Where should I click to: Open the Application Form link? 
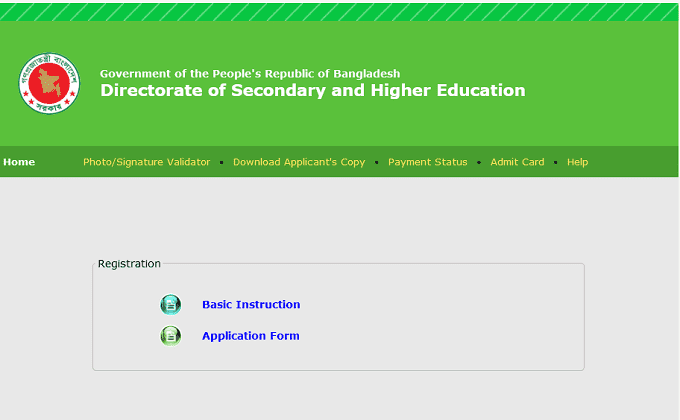(251, 336)
